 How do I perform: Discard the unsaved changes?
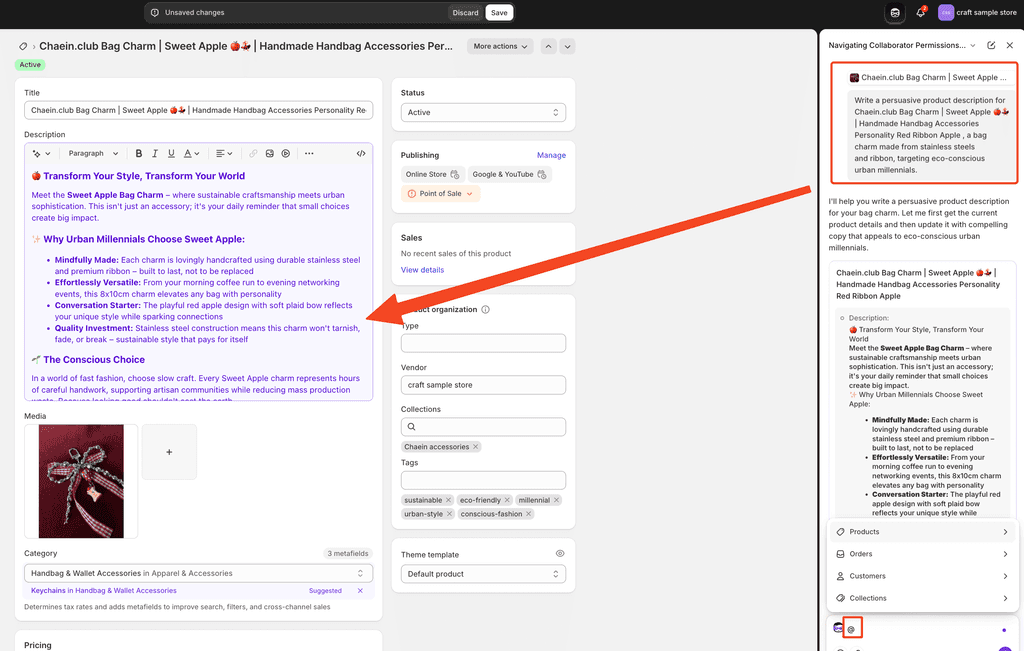[466, 12]
